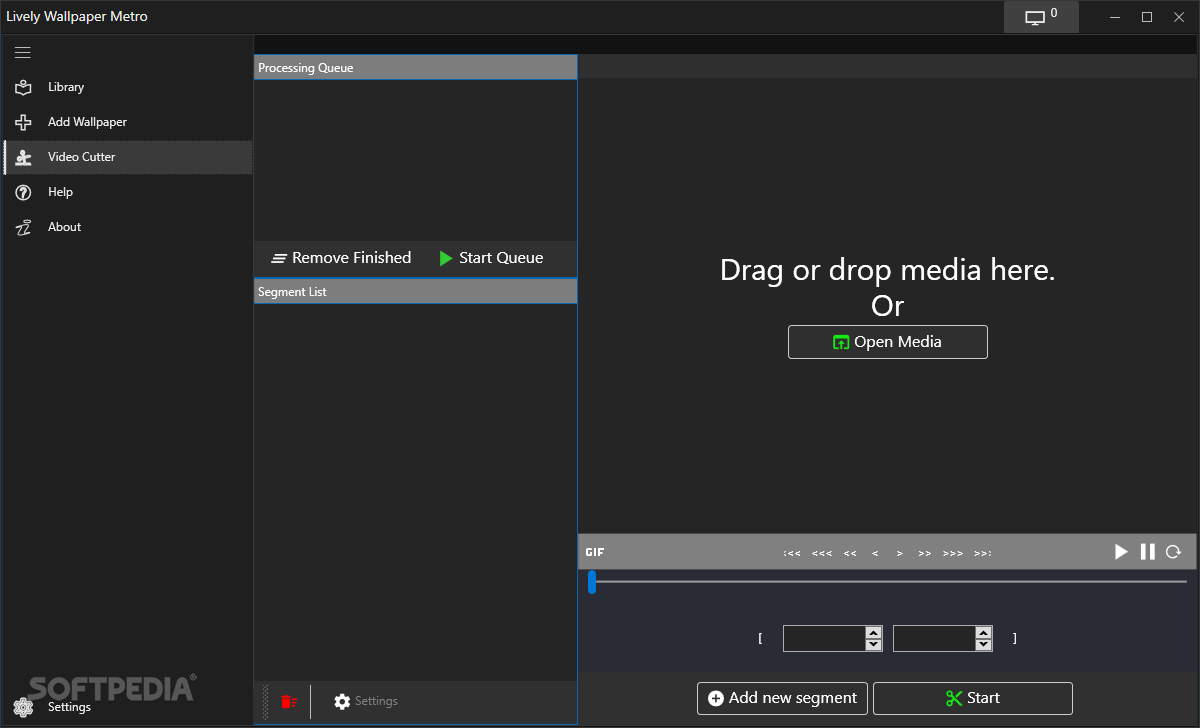
Task: Click the Start cut button
Action: 973,698
